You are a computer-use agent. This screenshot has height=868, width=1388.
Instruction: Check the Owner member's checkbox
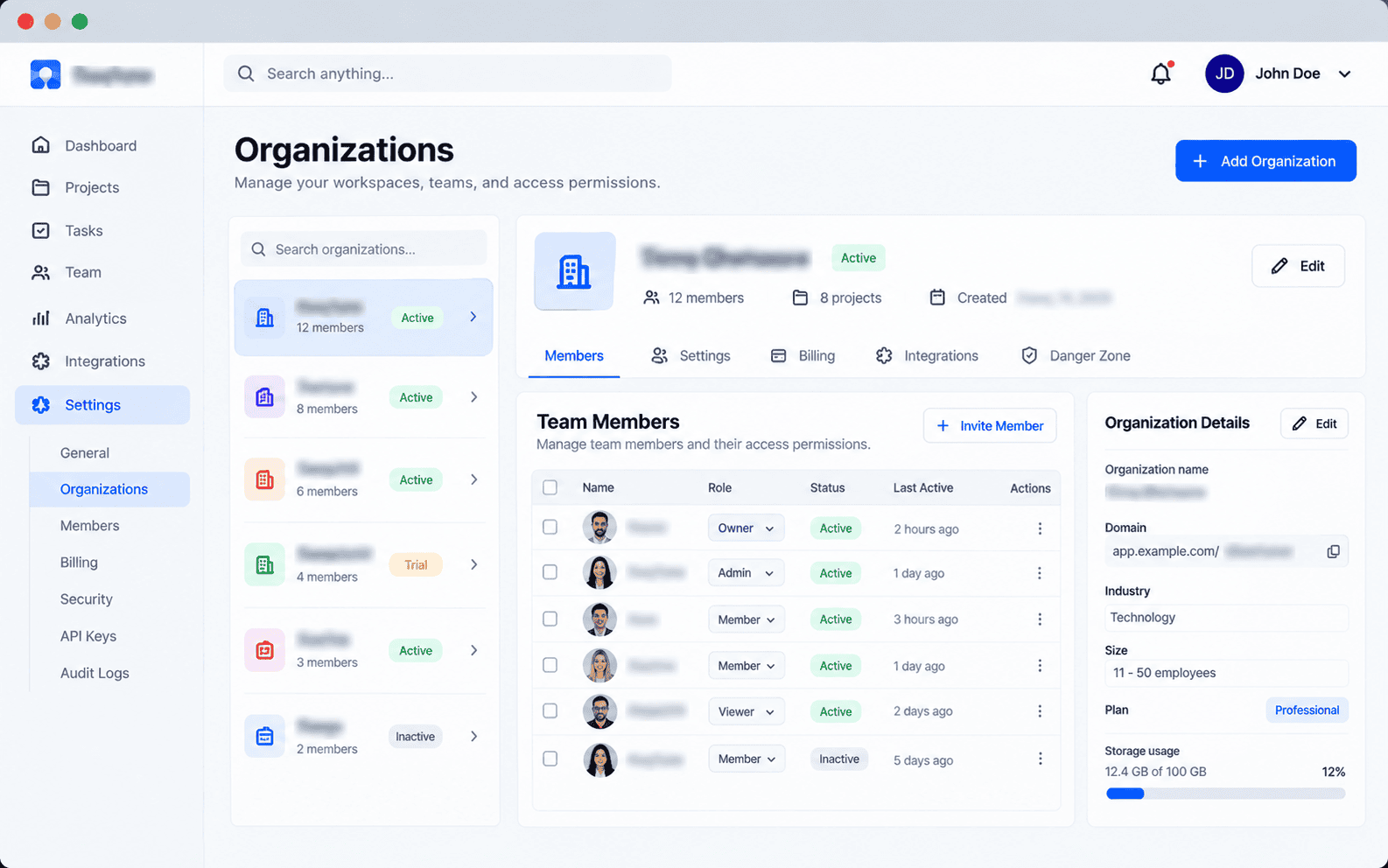tap(550, 527)
